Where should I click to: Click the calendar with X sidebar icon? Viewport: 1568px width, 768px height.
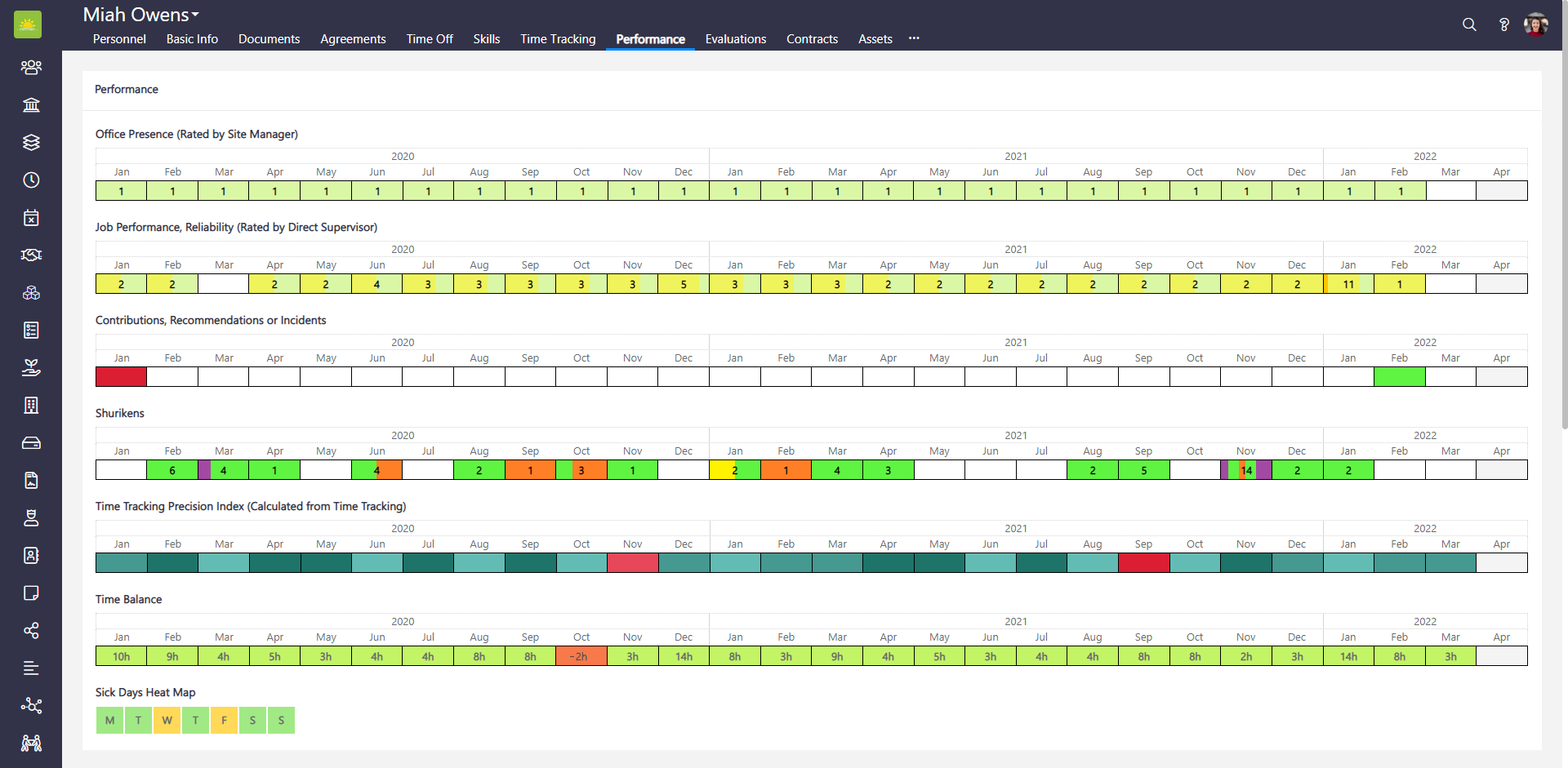[x=31, y=218]
